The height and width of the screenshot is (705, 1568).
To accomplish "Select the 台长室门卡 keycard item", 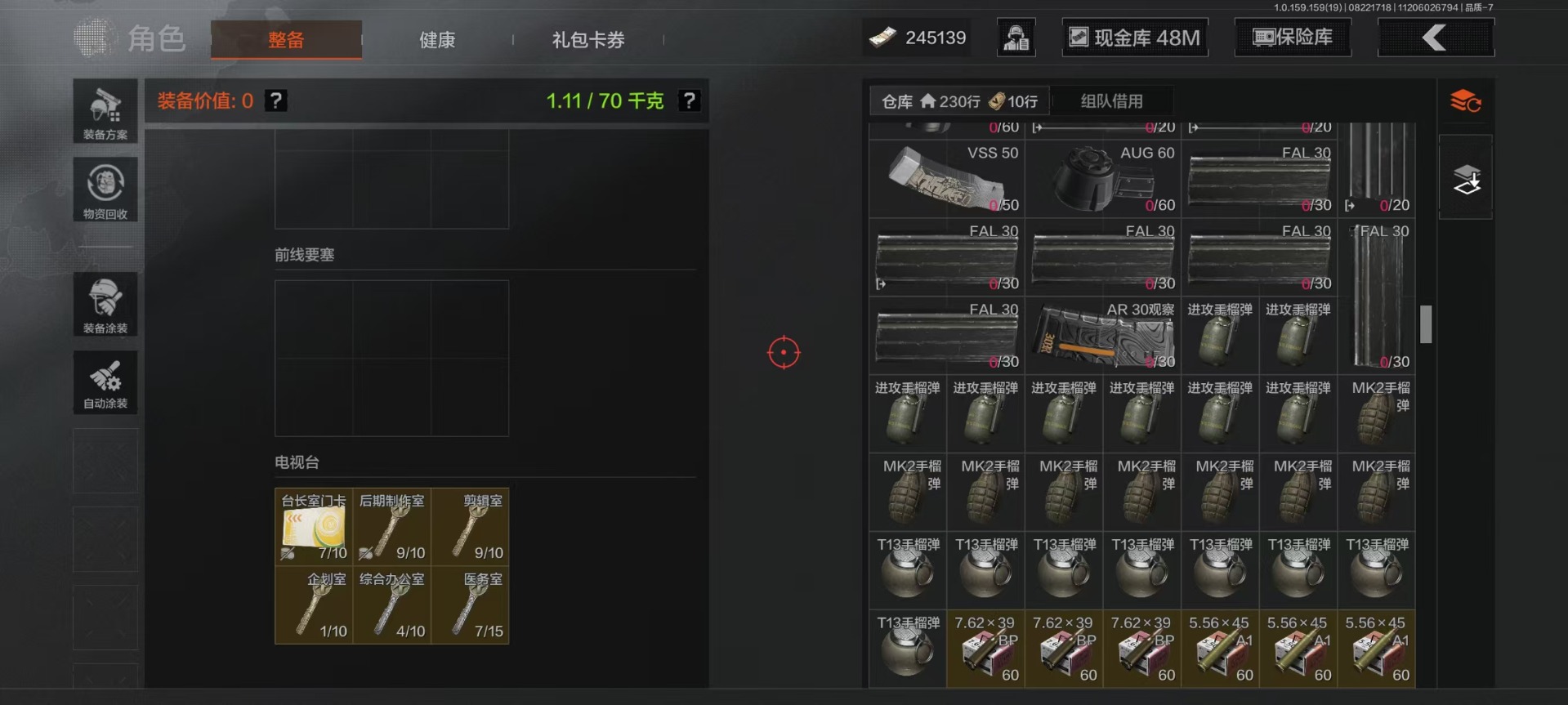I will click(x=314, y=526).
